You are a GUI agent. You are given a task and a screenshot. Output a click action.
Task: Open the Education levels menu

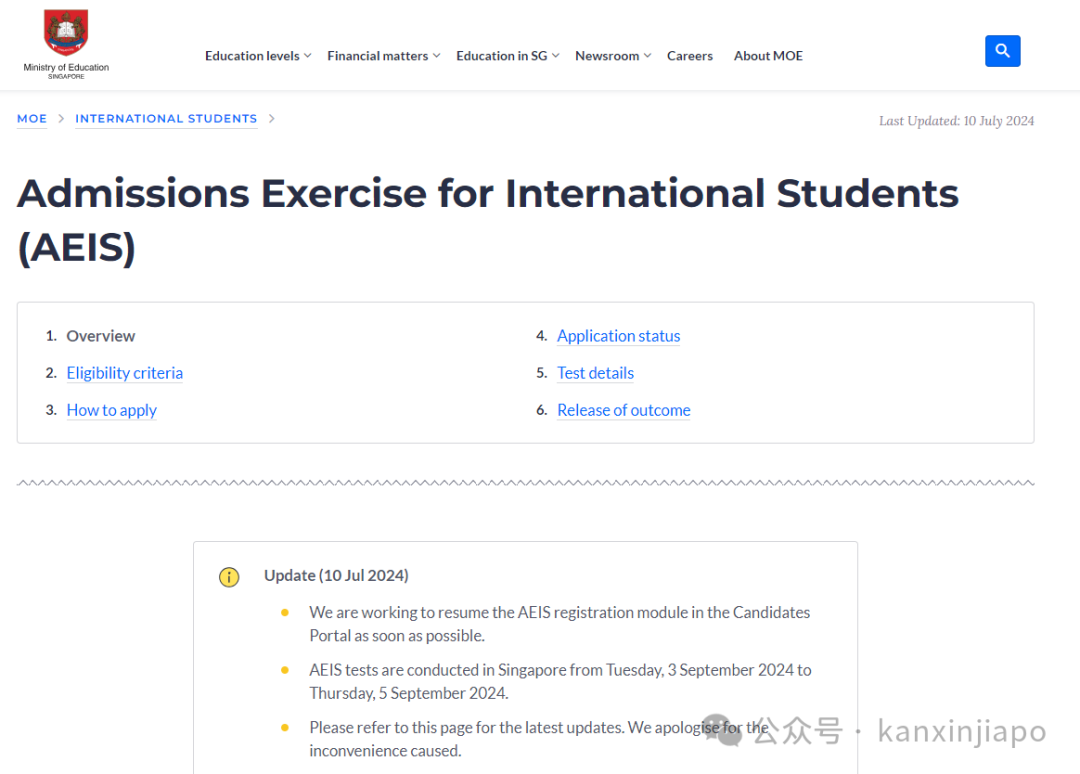click(252, 56)
